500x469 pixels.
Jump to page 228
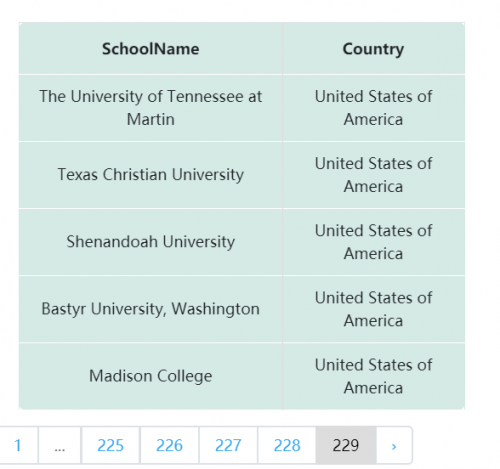click(287, 445)
